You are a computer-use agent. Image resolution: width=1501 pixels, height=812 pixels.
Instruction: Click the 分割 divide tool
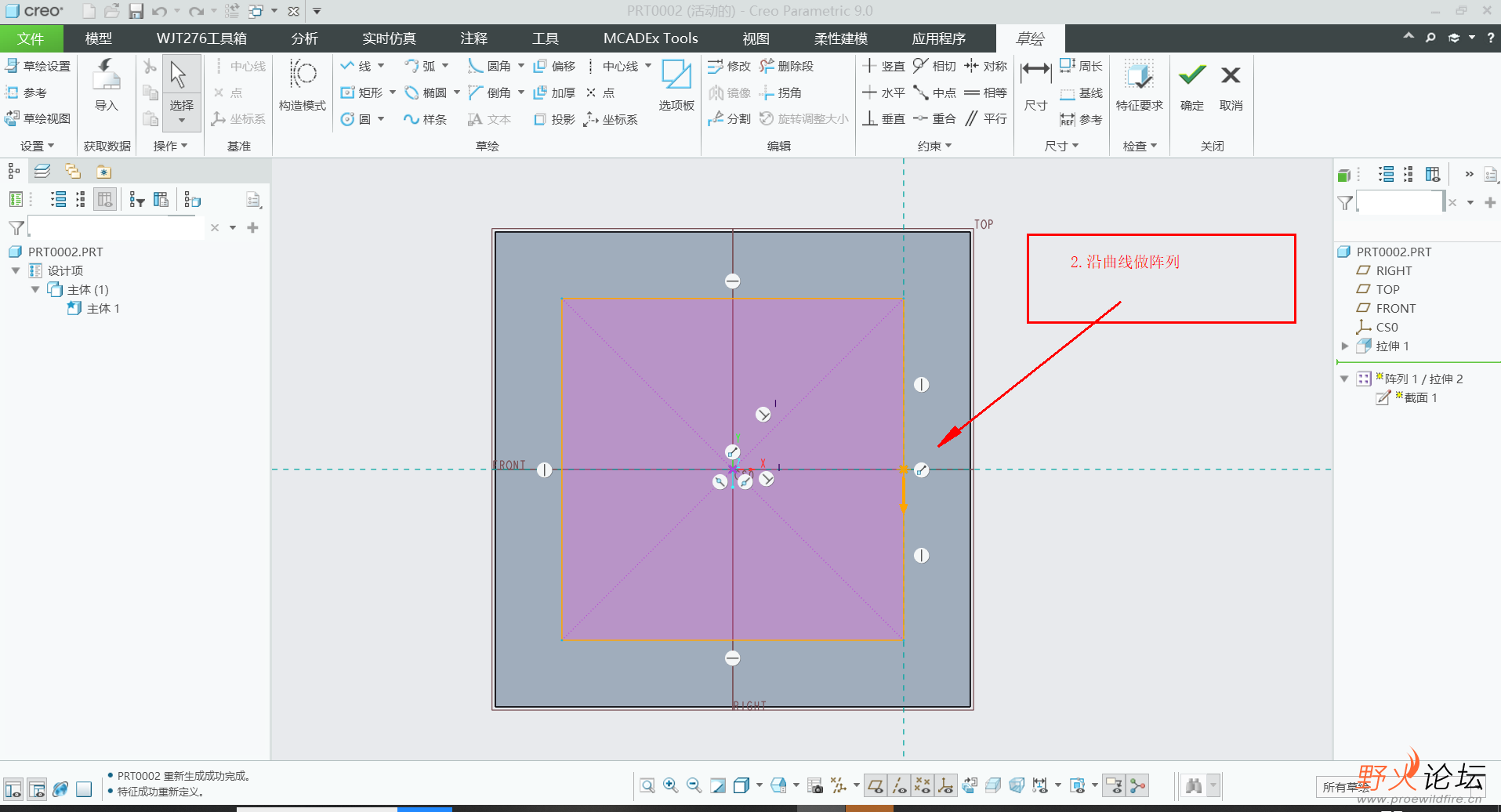729,119
